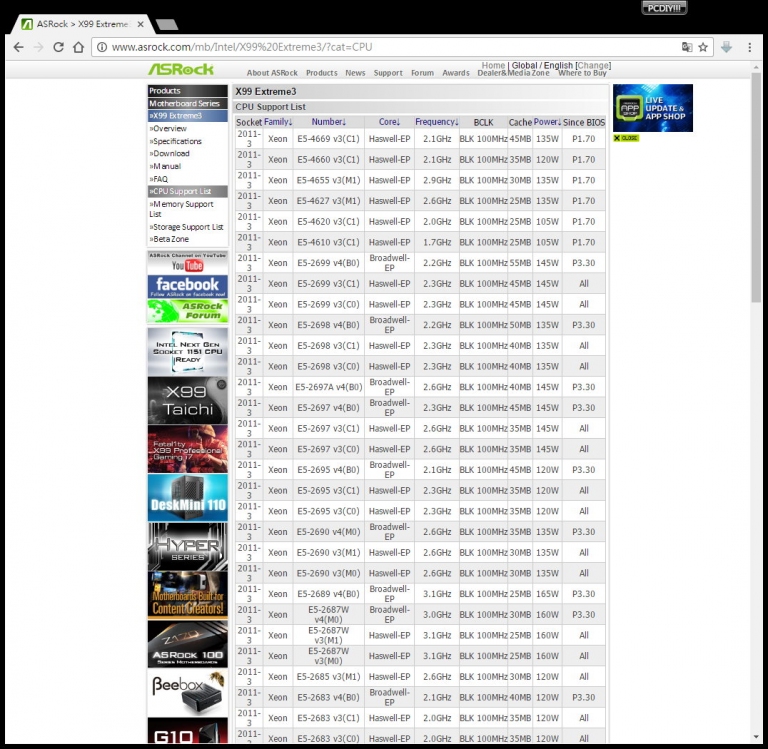Screen dimensions: 768x749
Task: Open the Products menu in top navigation
Action: click(x=321, y=73)
